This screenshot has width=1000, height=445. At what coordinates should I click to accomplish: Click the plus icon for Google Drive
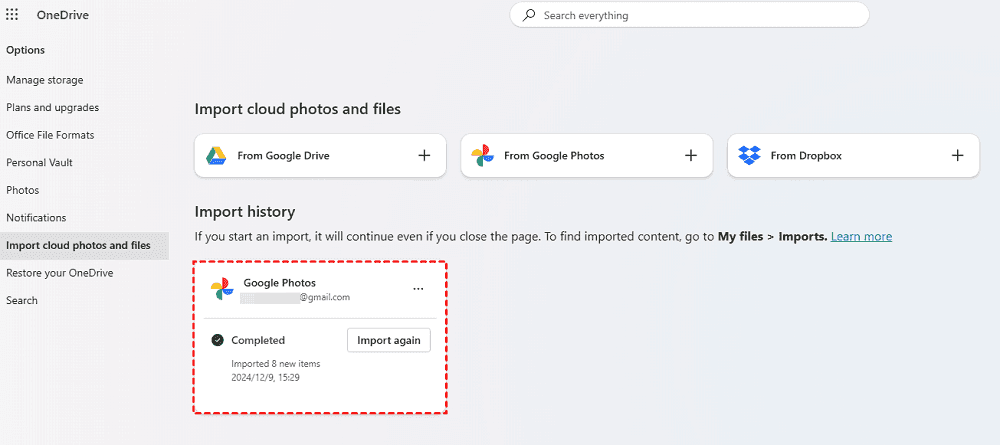(424, 156)
